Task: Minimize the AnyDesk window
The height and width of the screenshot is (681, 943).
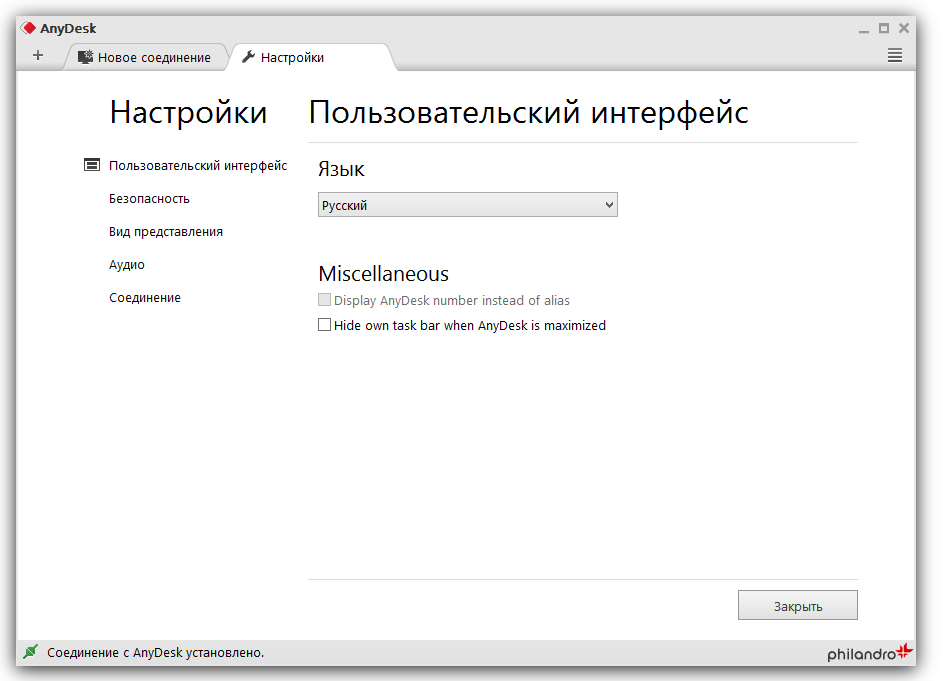Action: click(x=864, y=29)
